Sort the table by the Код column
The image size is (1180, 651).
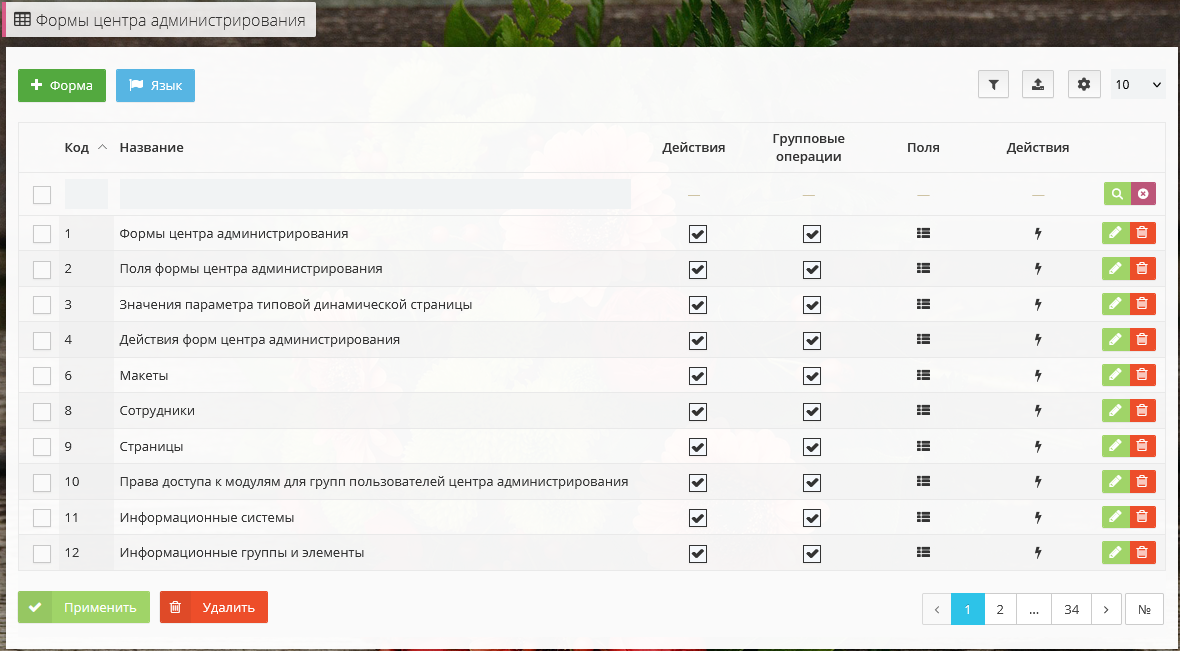77,148
